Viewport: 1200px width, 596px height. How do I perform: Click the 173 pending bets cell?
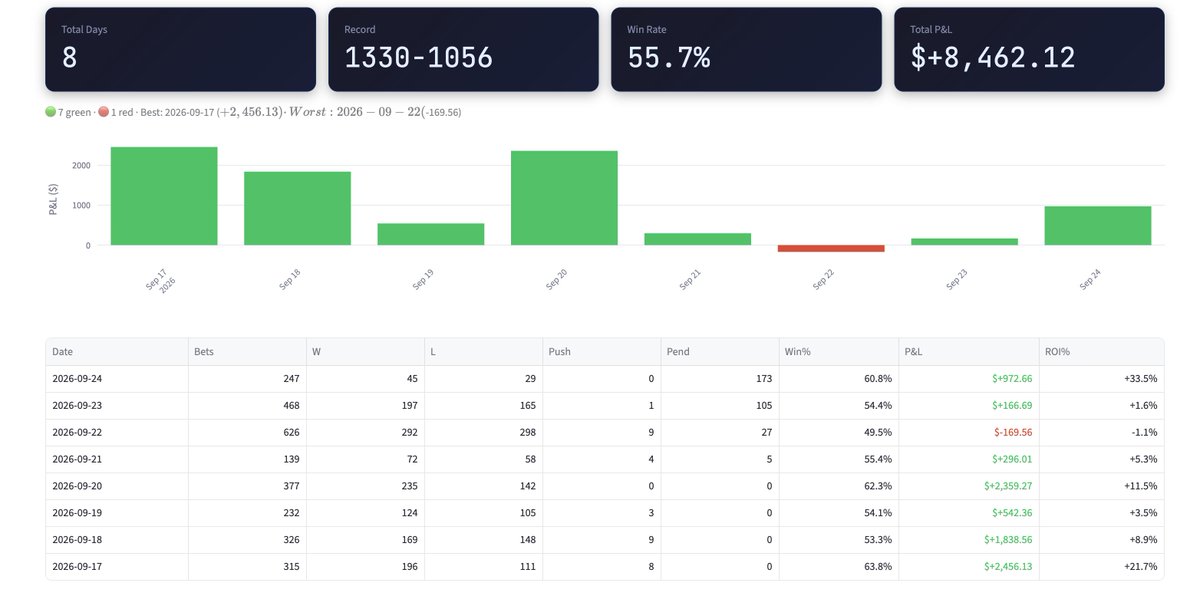tap(719, 379)
